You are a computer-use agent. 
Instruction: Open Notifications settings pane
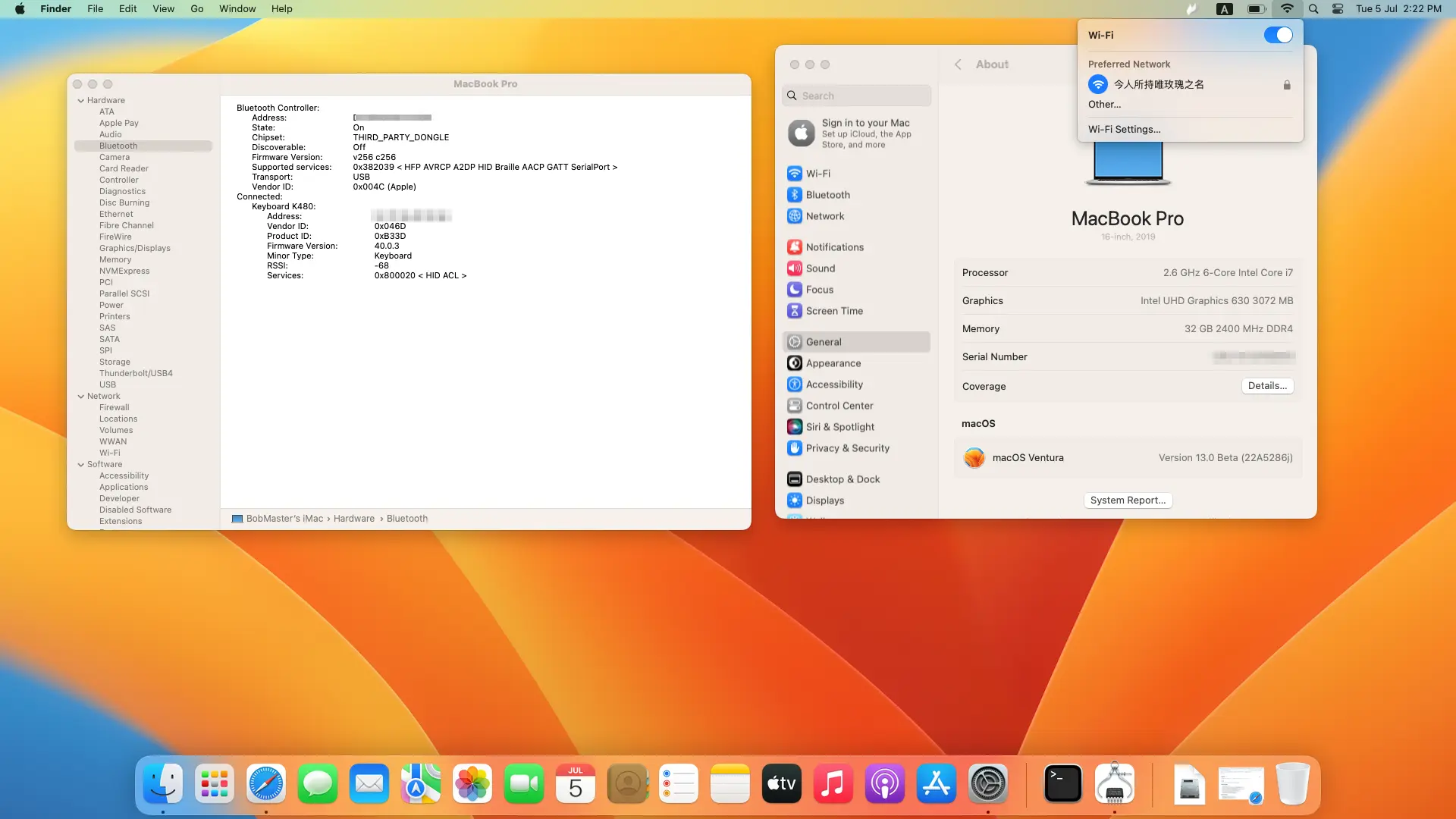coord(856,247)
